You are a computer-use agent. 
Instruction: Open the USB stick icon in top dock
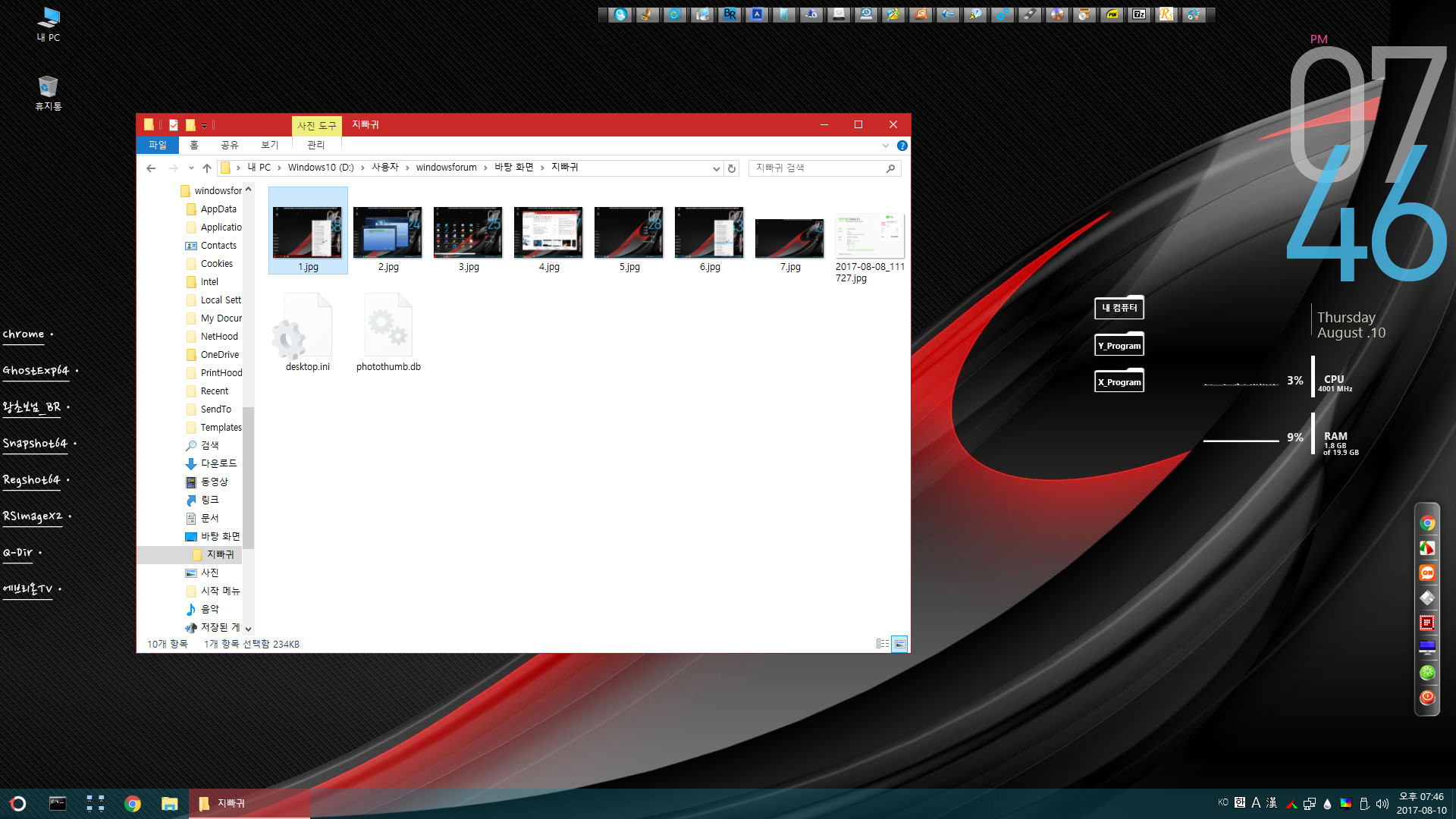pyautogui.click(x=1029, y=14)
